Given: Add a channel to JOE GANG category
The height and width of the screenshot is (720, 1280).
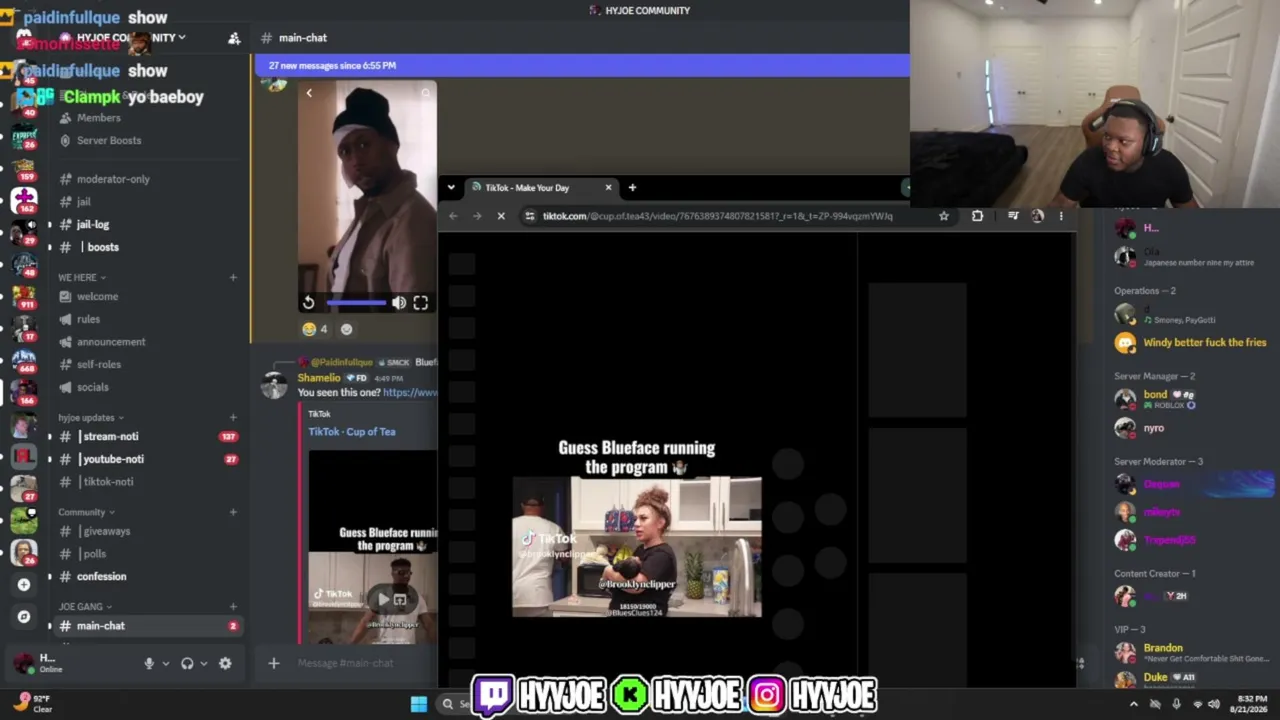Looking at the screenshot, I should [233, 607].
